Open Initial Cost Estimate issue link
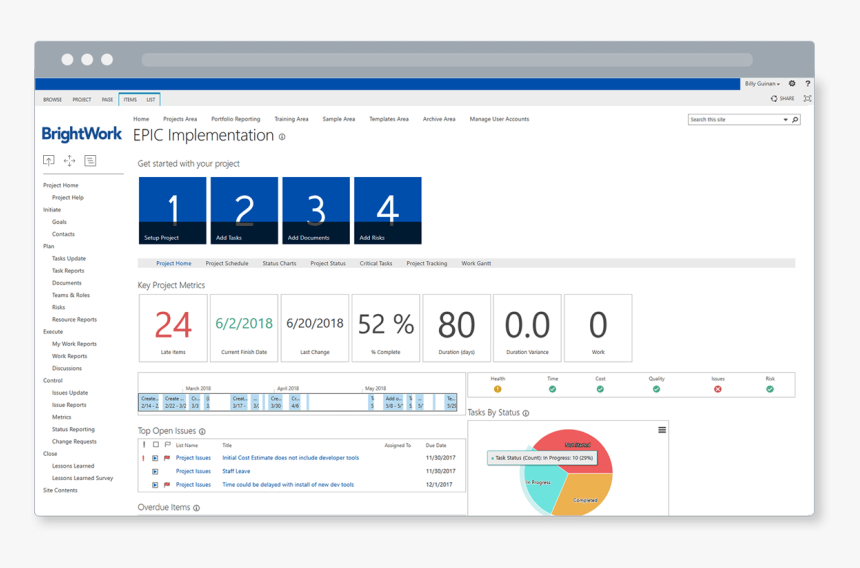 pyautogui.click(x=291, y=458)
